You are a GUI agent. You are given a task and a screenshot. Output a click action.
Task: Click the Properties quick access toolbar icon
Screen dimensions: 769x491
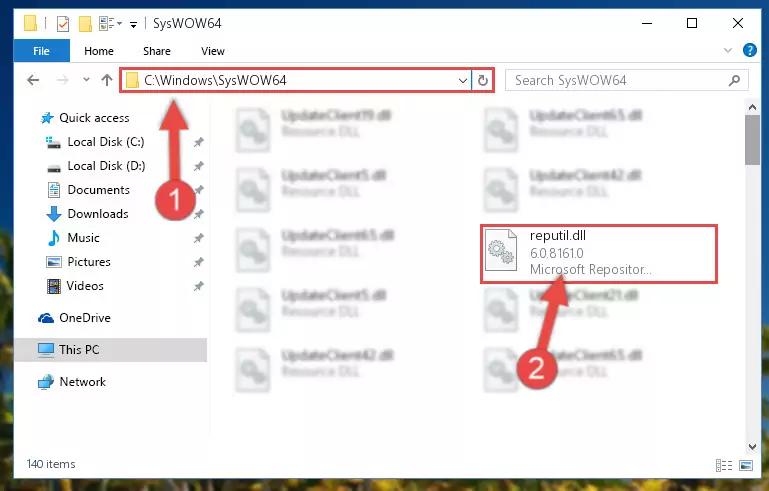point(63,24)
